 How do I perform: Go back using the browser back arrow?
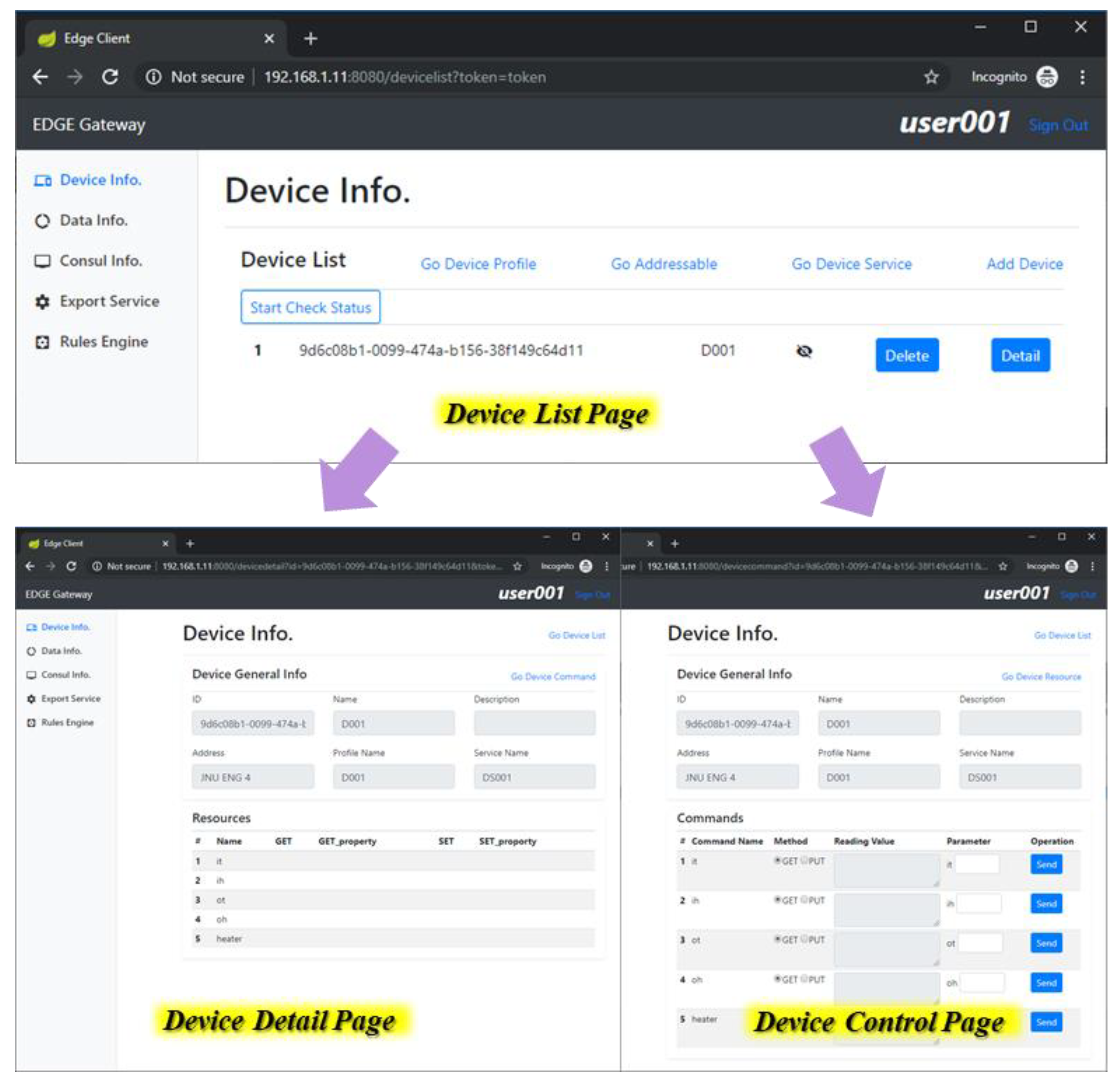pos(40,77)
